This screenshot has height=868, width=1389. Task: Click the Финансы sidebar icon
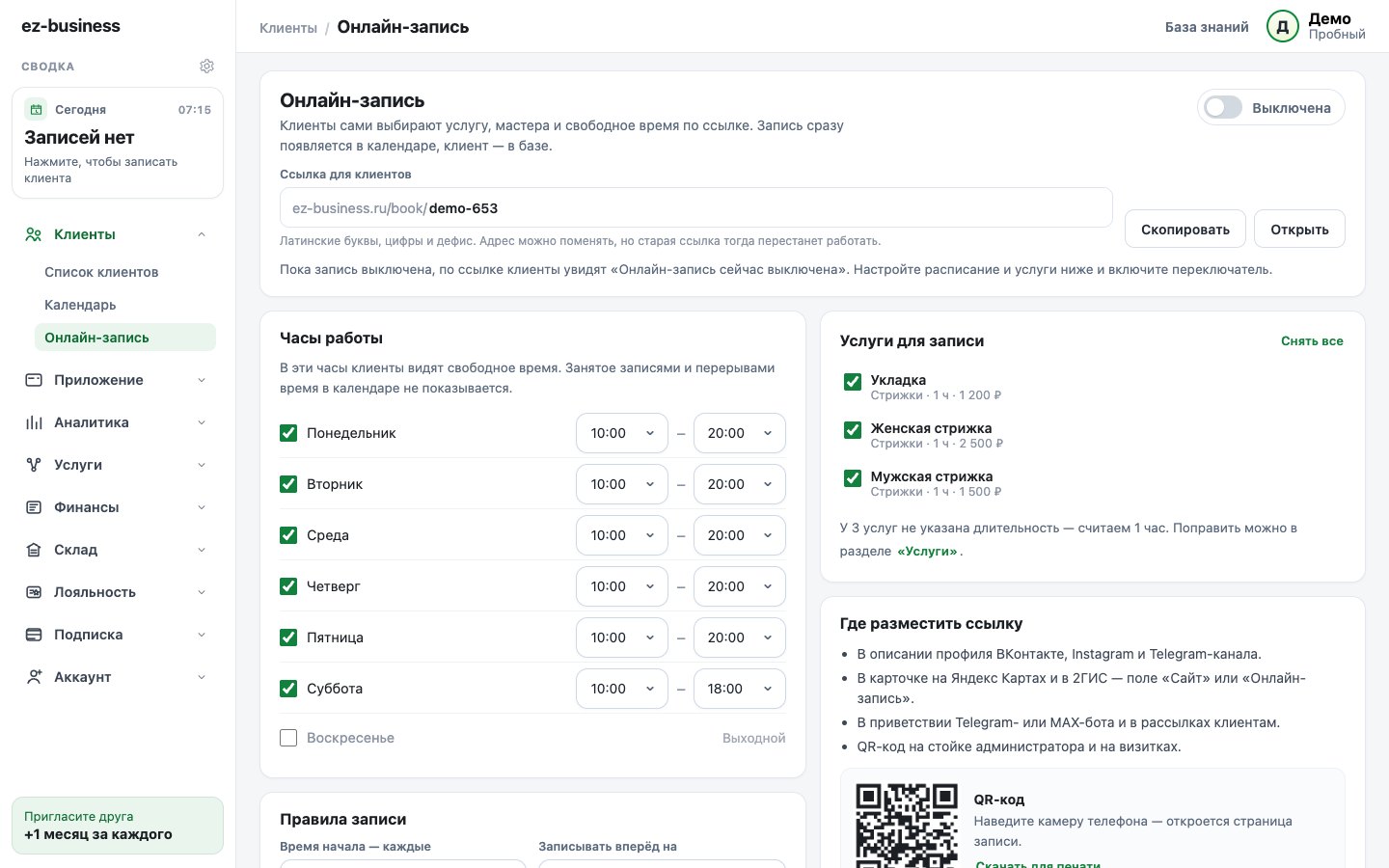click(34, 507)
